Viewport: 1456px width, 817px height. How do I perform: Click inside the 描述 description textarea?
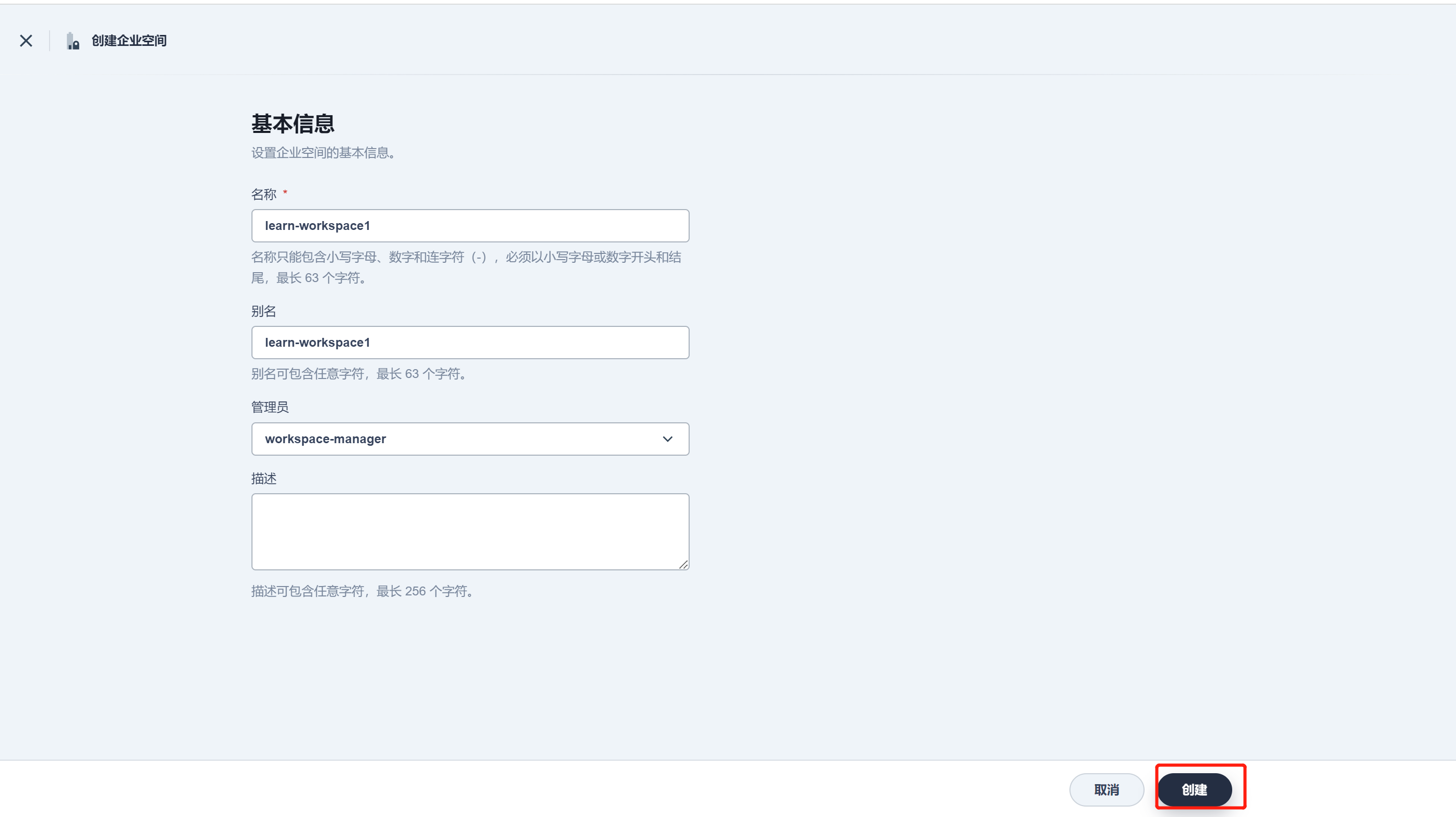(x=470, y=531)
